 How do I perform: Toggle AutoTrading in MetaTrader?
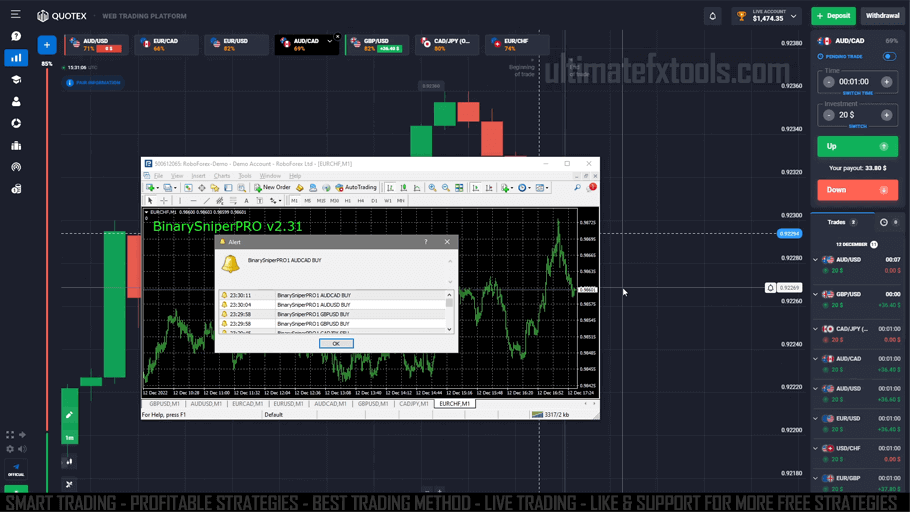356,188
